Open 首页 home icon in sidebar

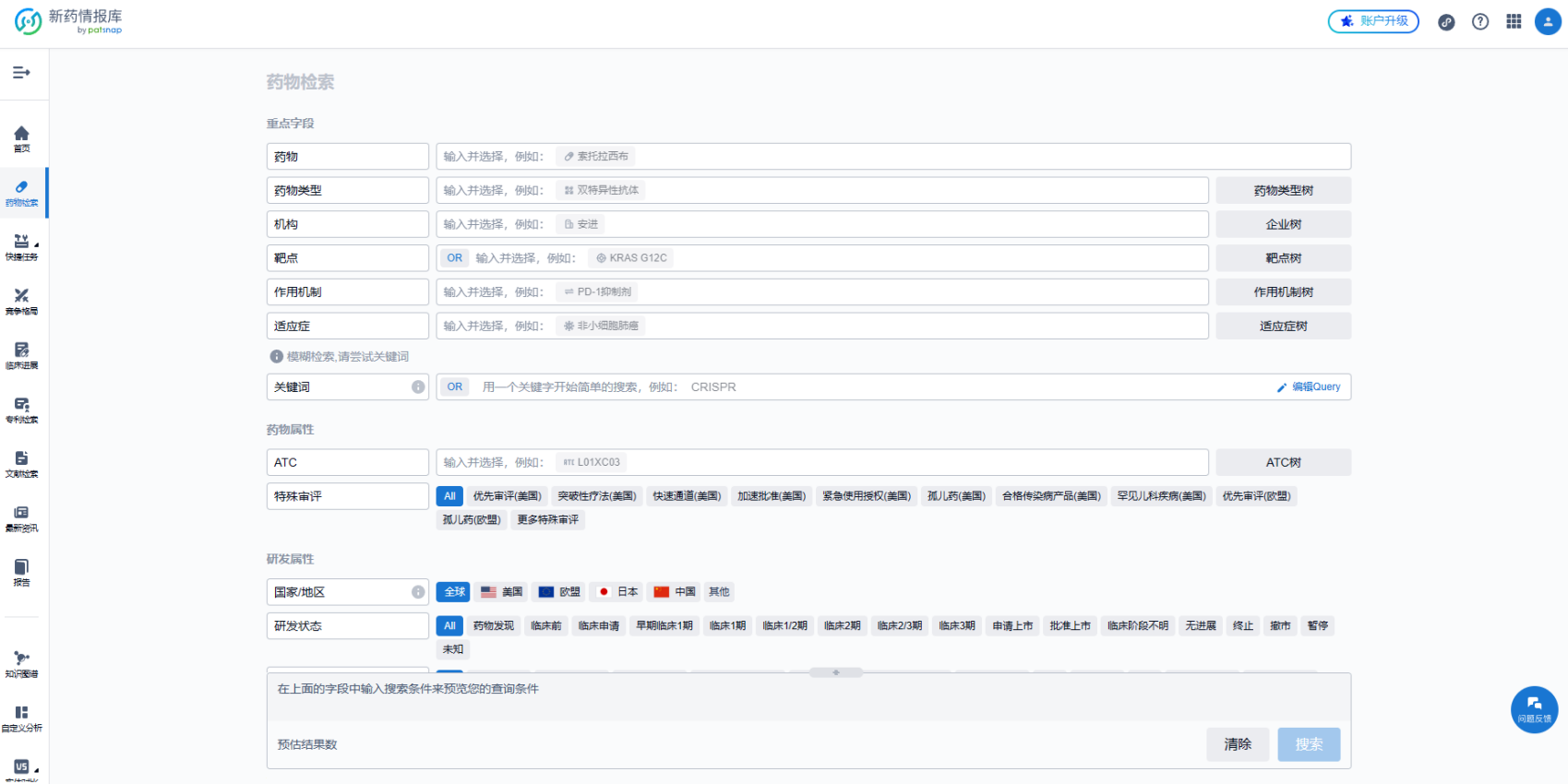(21, 138)
